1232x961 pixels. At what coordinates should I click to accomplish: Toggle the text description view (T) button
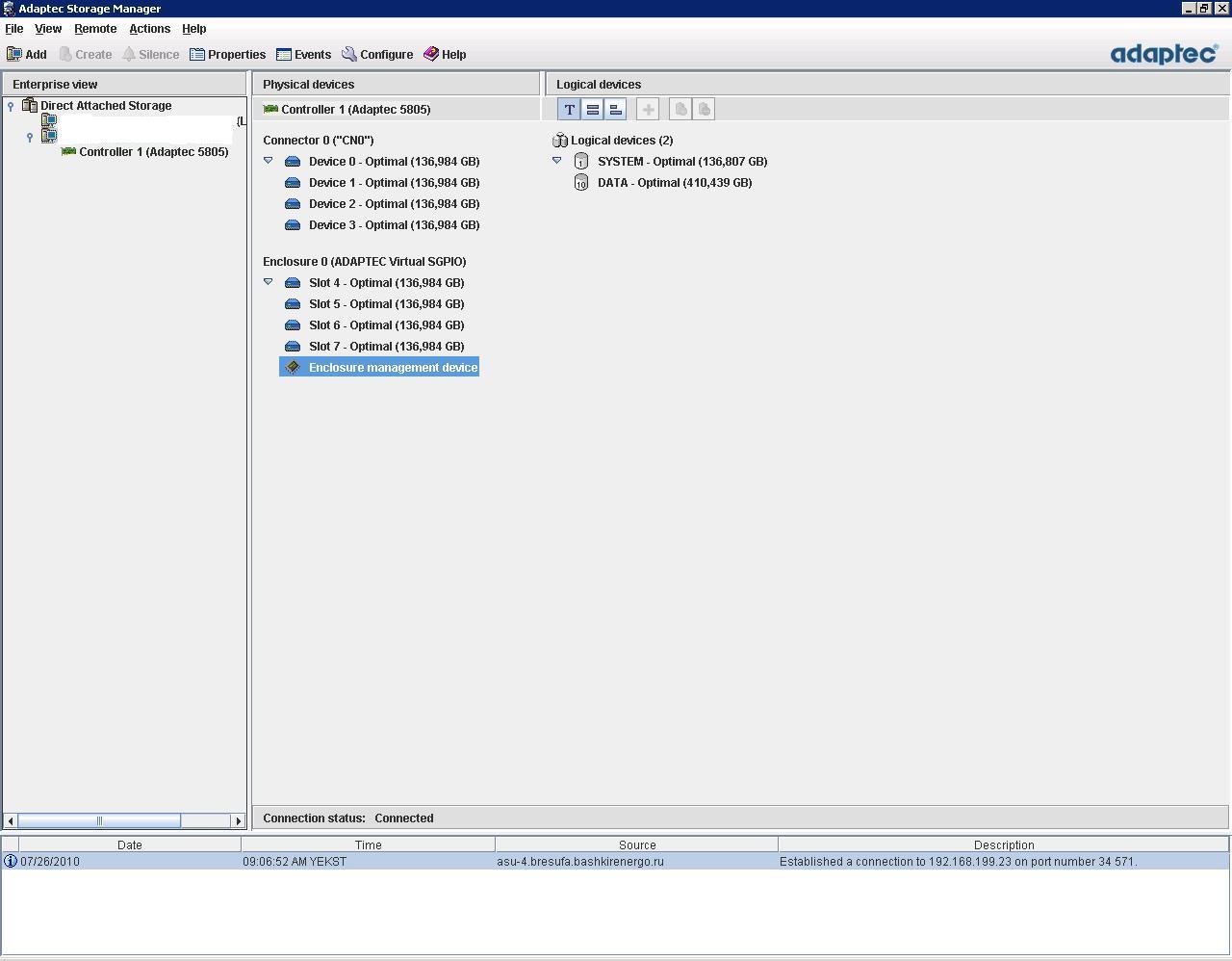pos(569,110)
